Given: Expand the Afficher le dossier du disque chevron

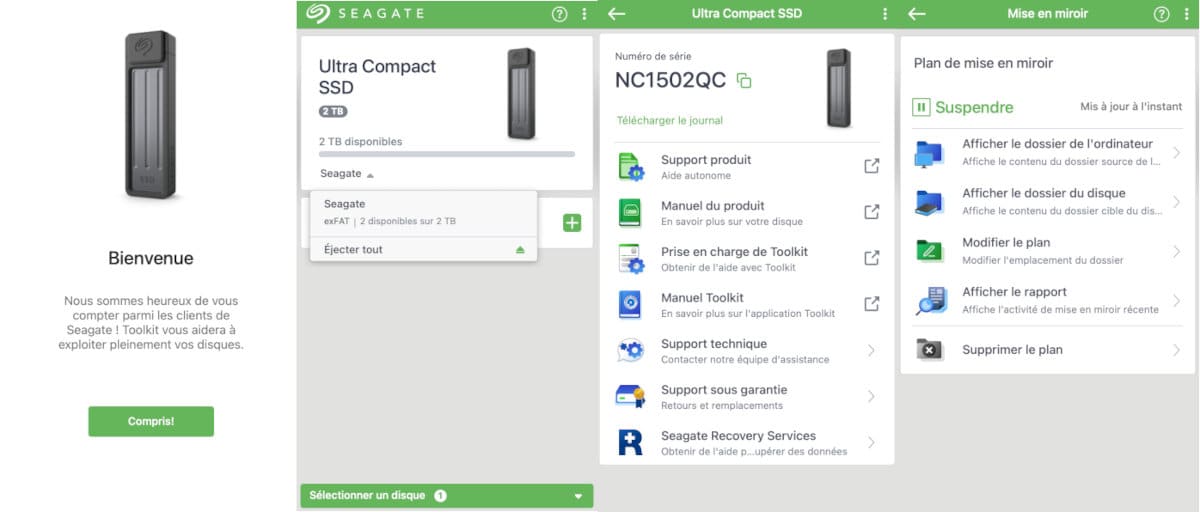Looking at the screenshot, I should tap(1177, 202).
